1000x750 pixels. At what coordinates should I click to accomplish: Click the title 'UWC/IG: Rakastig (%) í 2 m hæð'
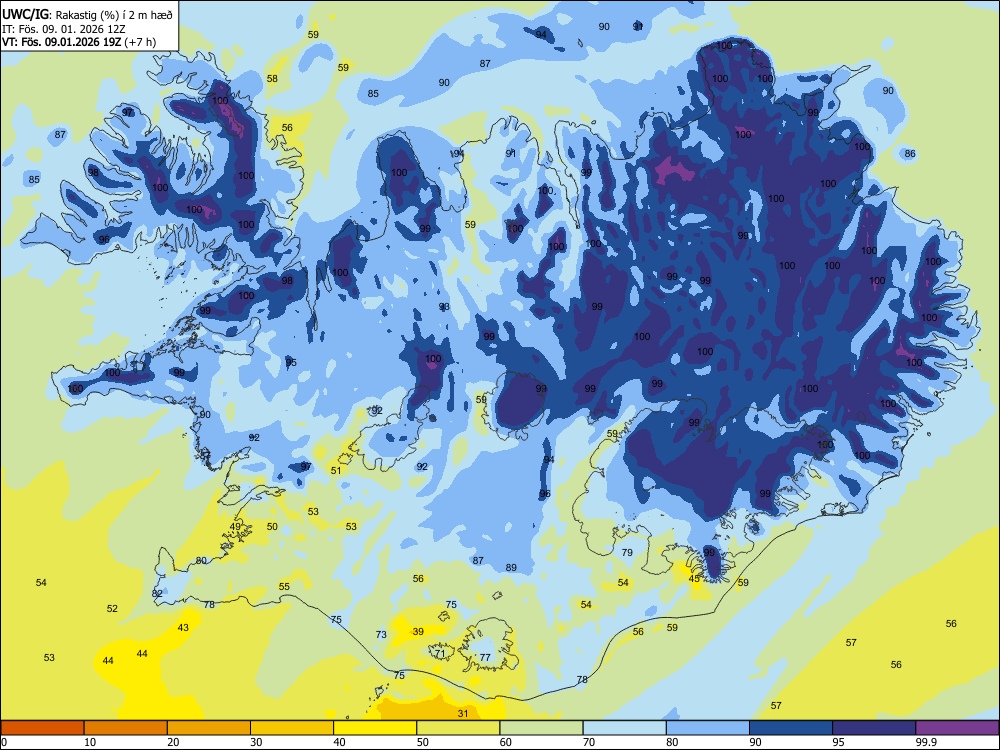tap(87, 13)
